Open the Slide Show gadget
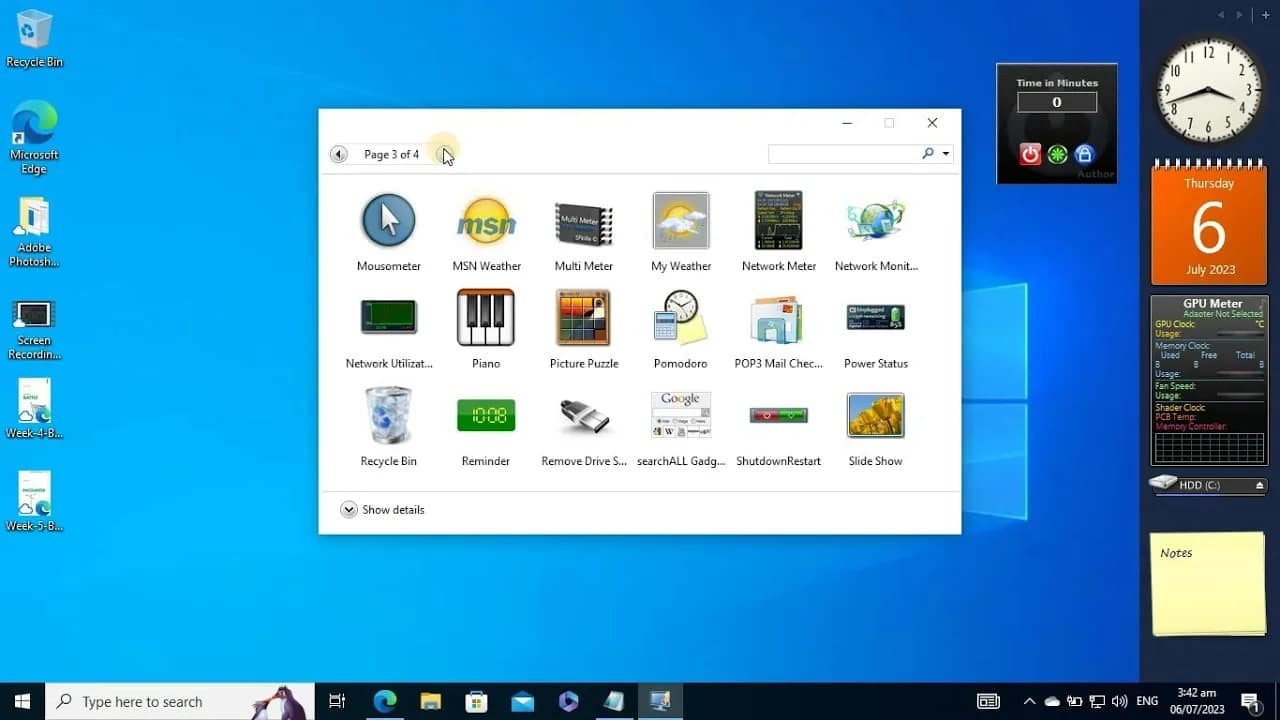 click(x=875, y=415)
